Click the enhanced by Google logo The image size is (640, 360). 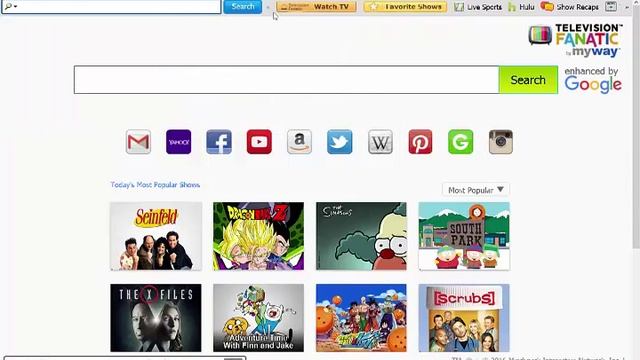tap(593, 80)
